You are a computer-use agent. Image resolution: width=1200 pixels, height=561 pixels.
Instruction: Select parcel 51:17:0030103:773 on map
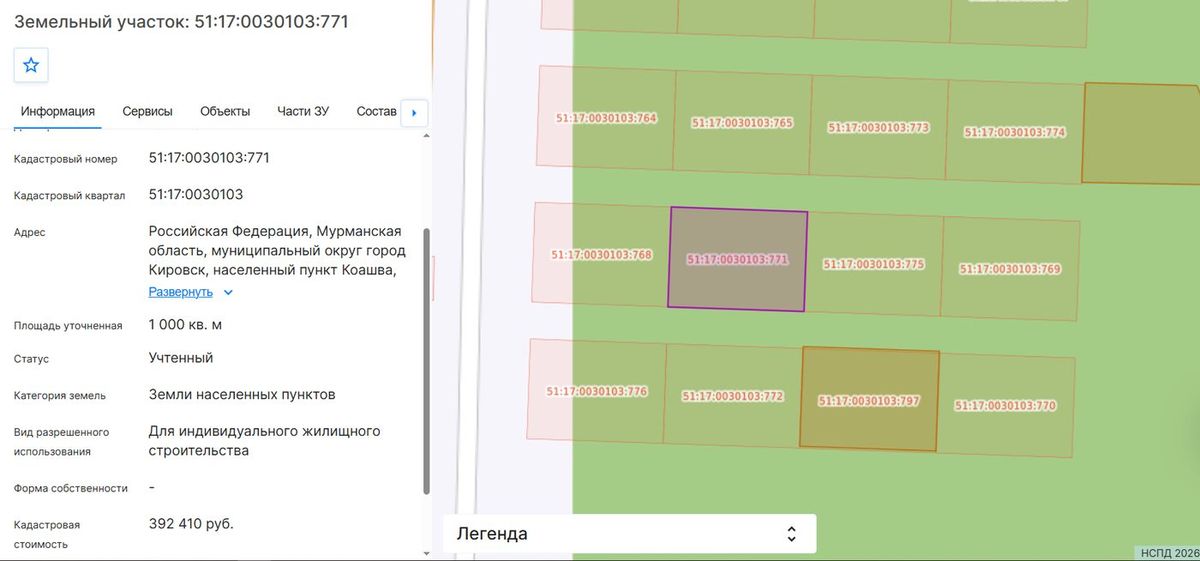(x=878, y=128)
